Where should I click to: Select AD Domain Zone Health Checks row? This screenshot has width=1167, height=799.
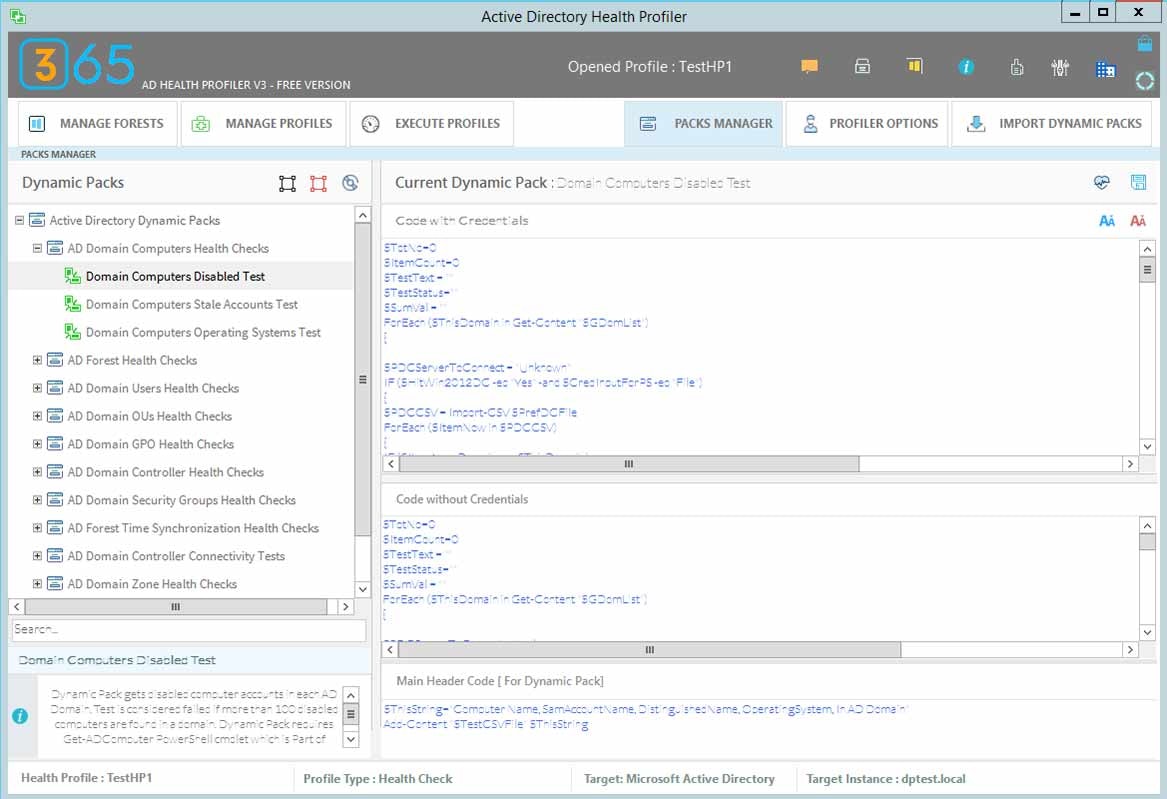pos(152,584)
